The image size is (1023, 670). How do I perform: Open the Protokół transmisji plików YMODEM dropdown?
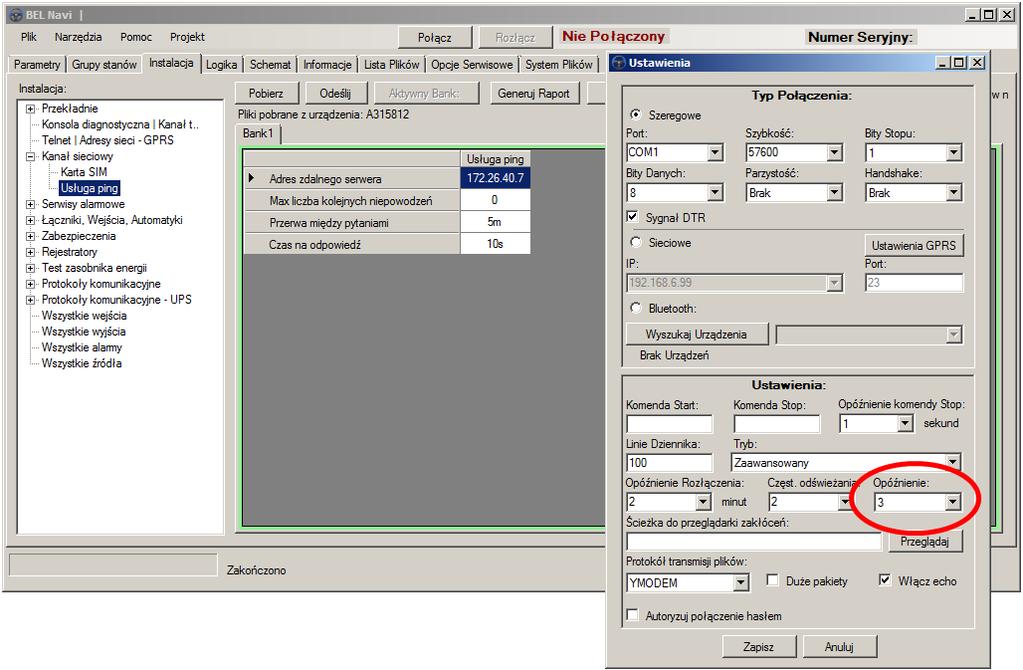pos(741,583)
